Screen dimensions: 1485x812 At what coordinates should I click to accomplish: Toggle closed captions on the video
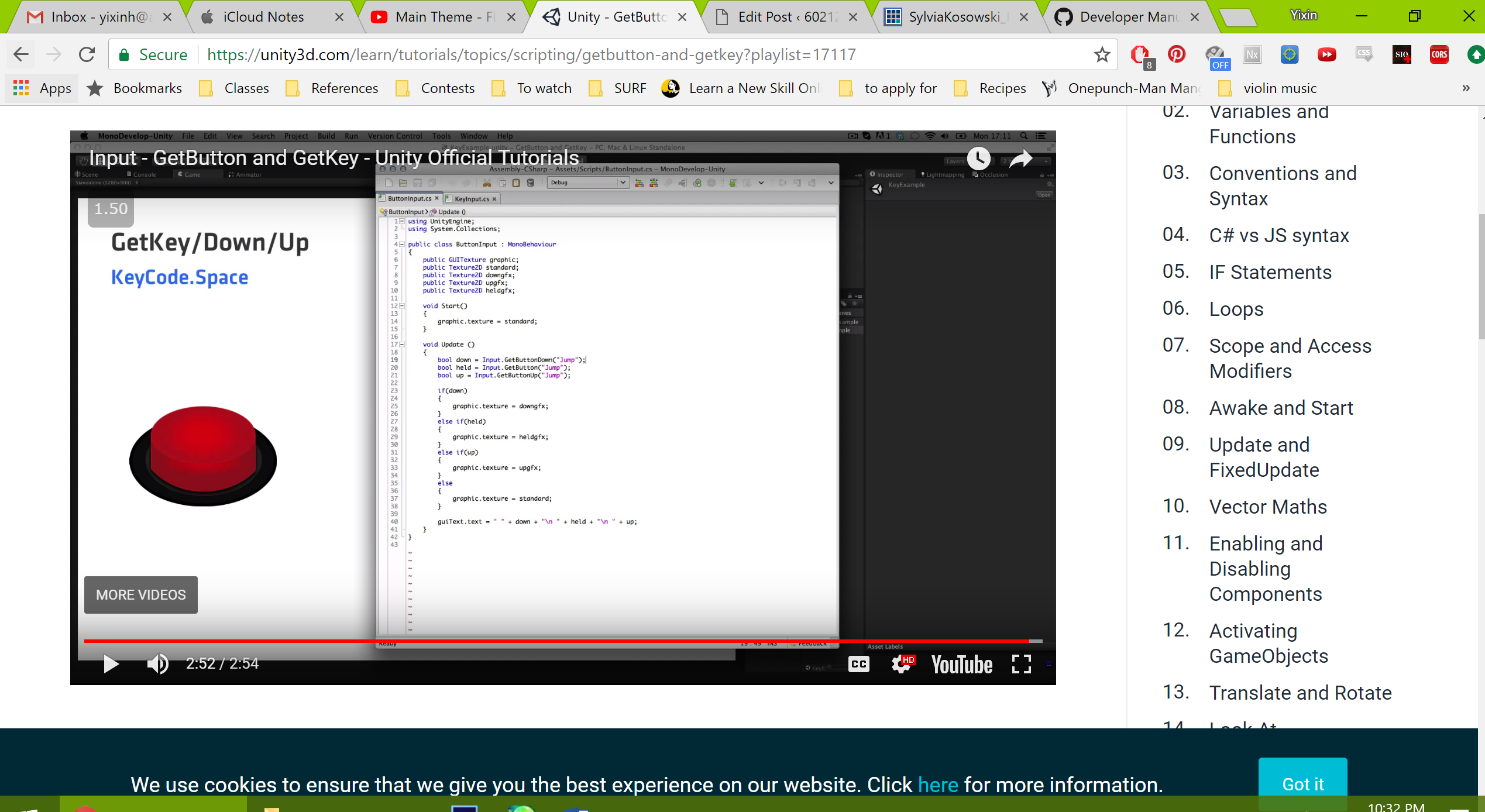click(858, 664)
